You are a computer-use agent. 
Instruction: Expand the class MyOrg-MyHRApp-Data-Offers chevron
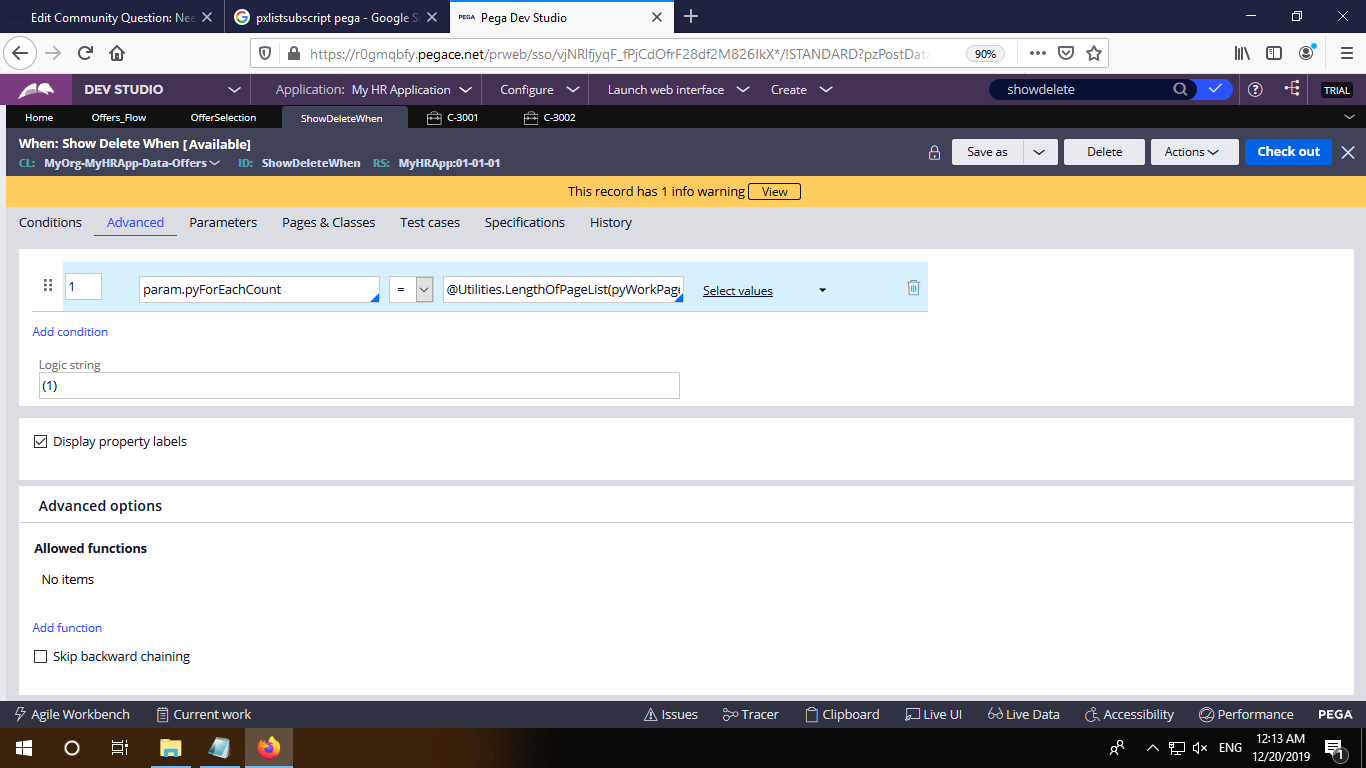pos(215,163)
